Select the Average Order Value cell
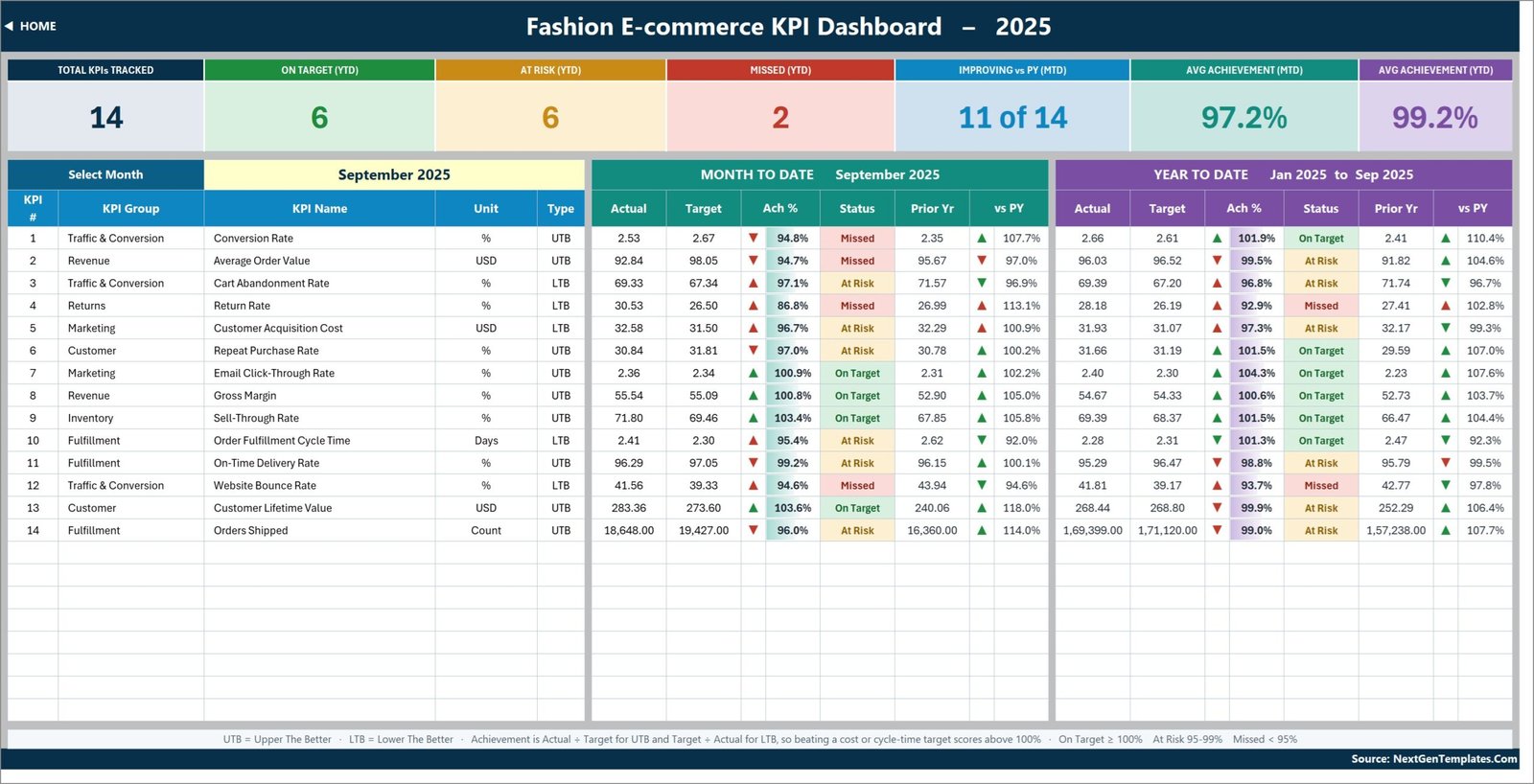1534x784 pixels. point(319,261)
